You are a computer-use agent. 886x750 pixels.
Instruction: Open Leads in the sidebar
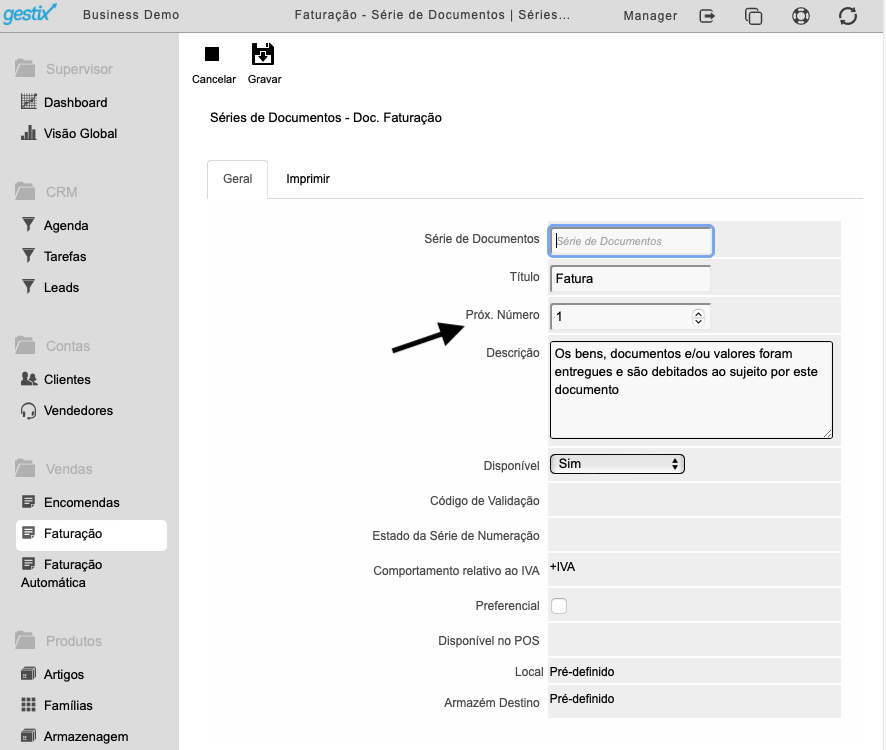(x=62, y=288)
